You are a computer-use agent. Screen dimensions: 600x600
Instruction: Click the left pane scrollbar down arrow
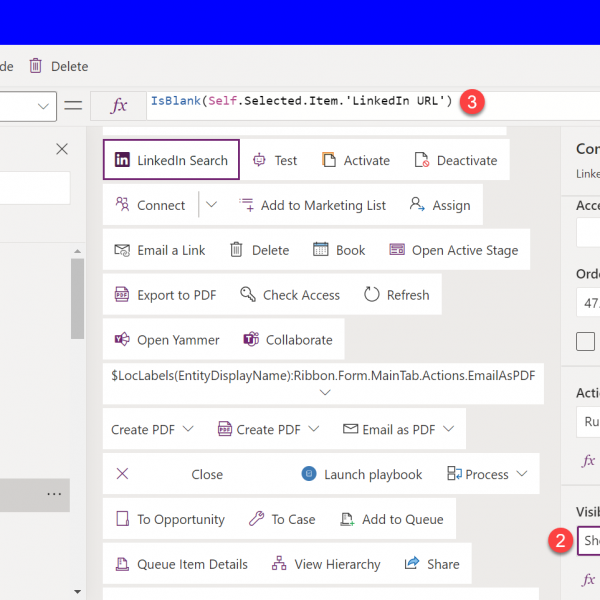pos(77,592)
